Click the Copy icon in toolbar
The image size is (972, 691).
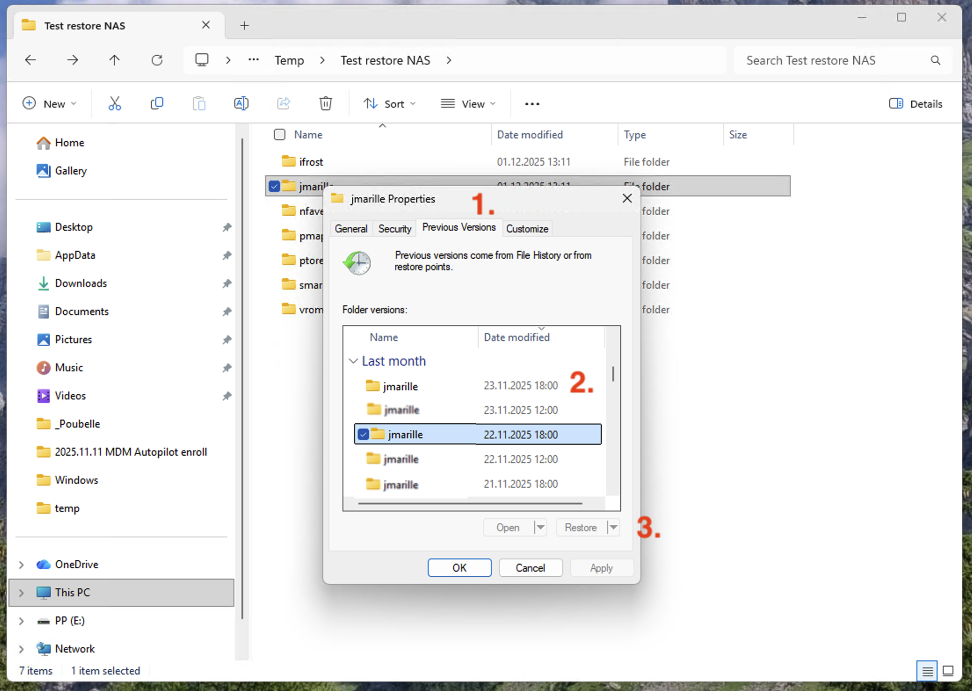click(x=157, y=103)
